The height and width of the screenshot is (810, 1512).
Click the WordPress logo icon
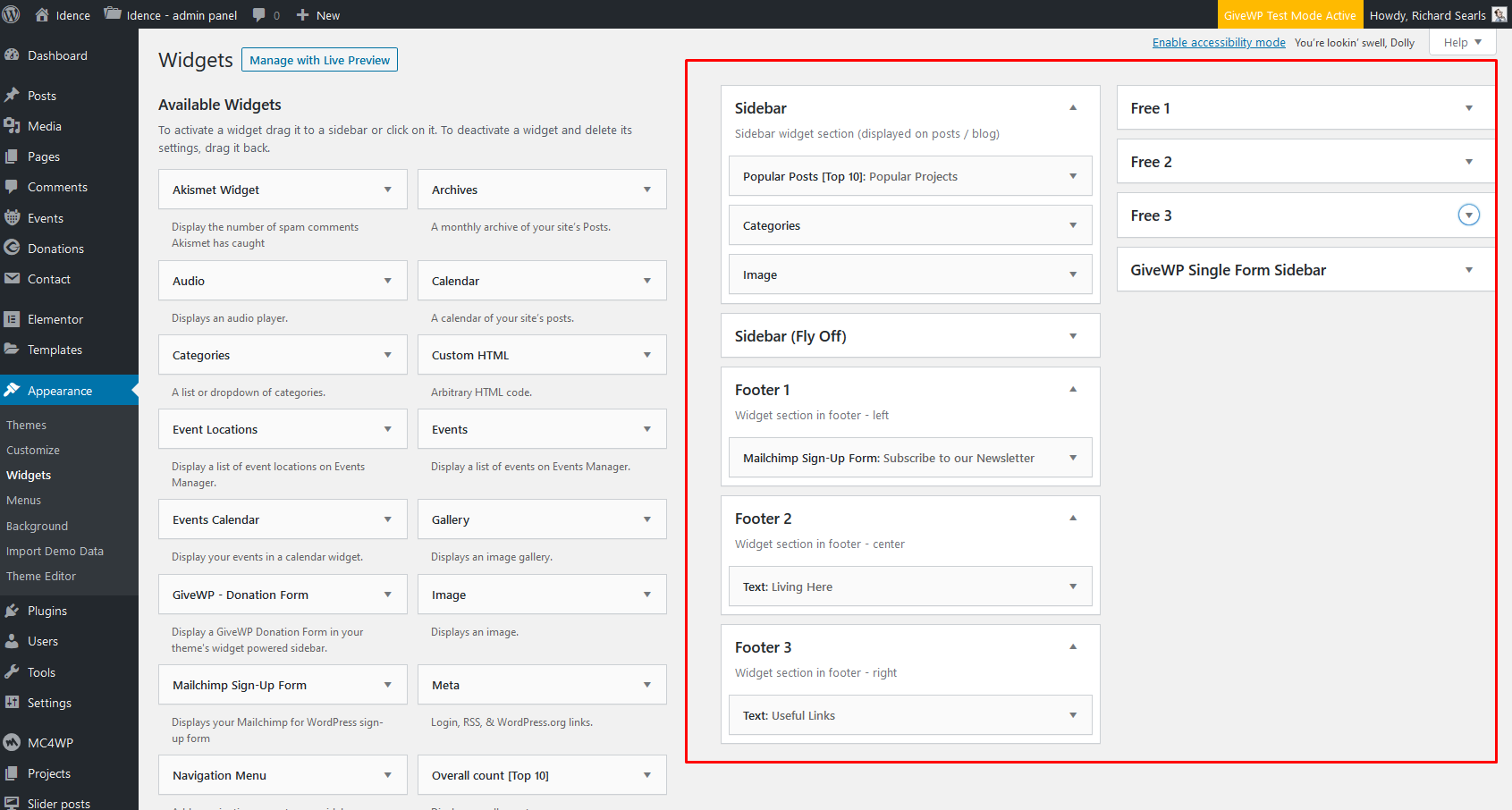[12, 14]
